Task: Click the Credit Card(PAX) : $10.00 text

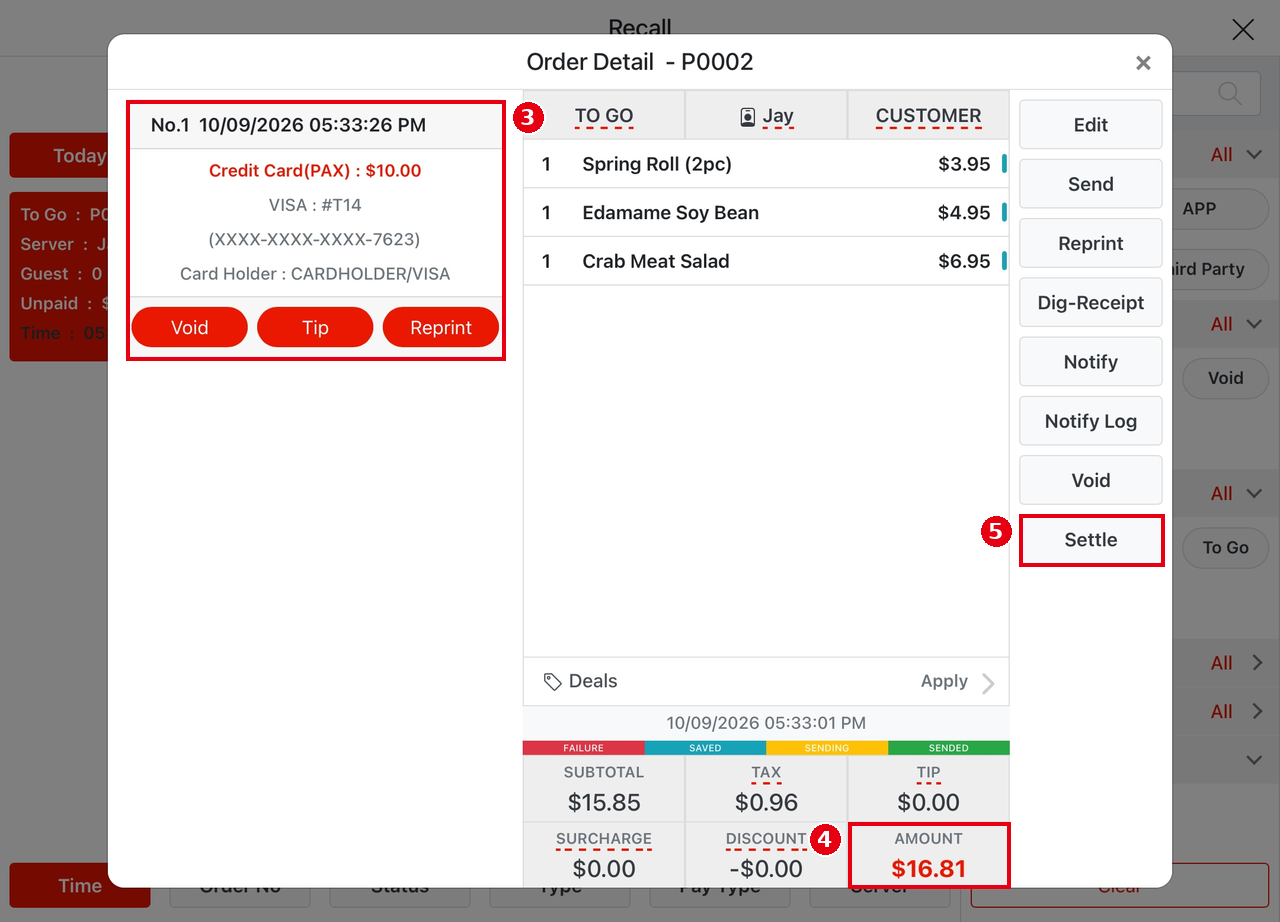Action: (x=315, y=171)
